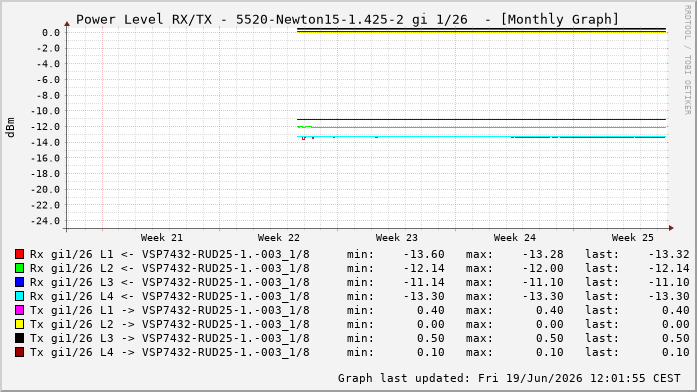Click the Week 23 axis label
The image size is (697, 392).
(397, 238)
